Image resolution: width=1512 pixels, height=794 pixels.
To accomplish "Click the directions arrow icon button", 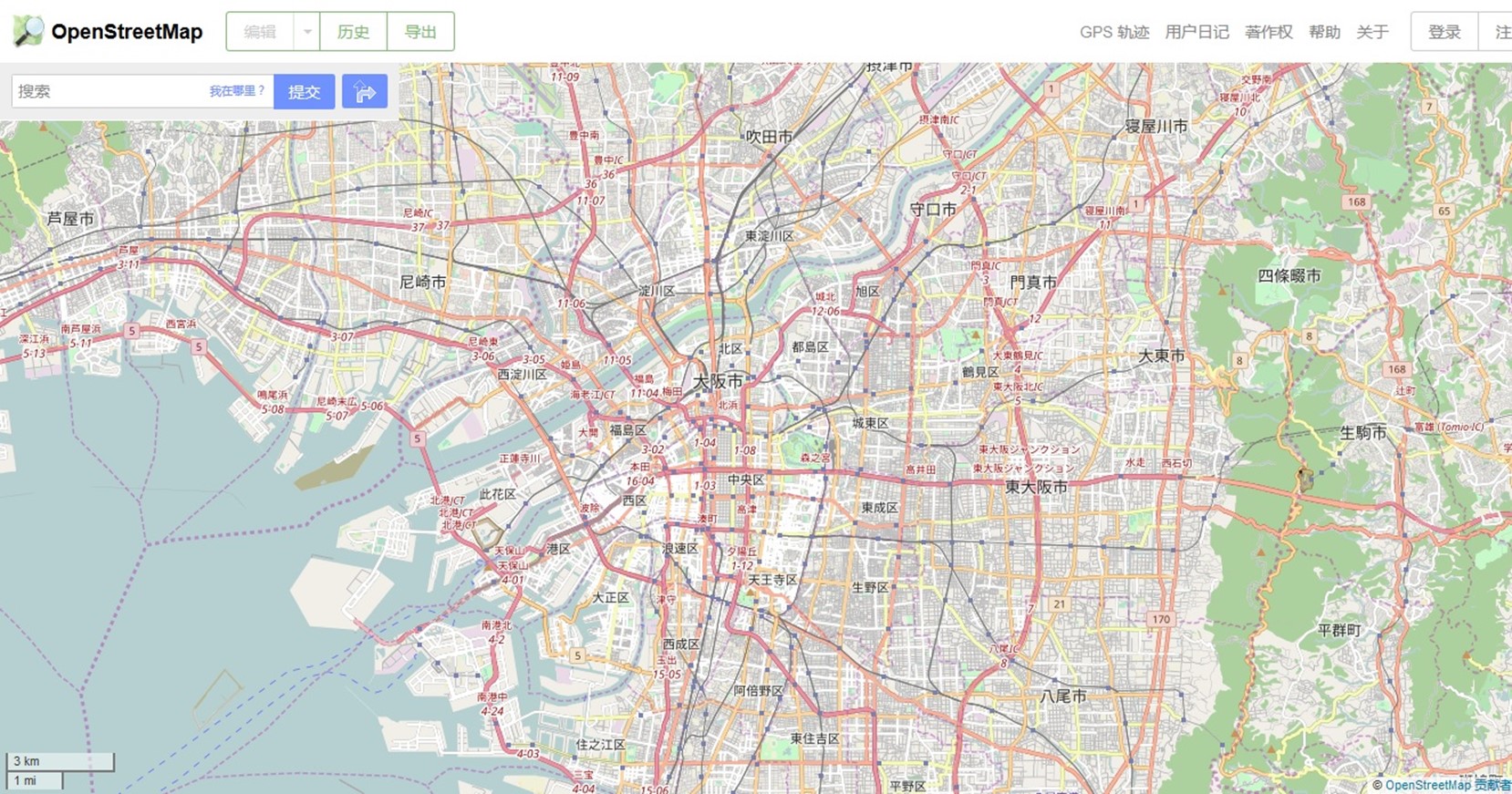I will (365, 91).
